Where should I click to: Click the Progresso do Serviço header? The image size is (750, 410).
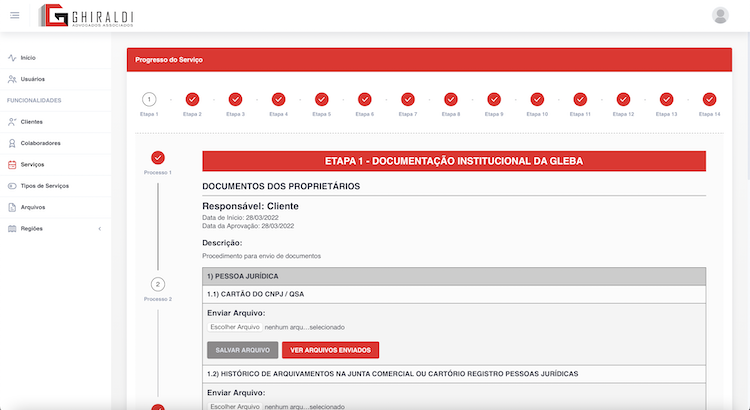click(x=429, y=60)
